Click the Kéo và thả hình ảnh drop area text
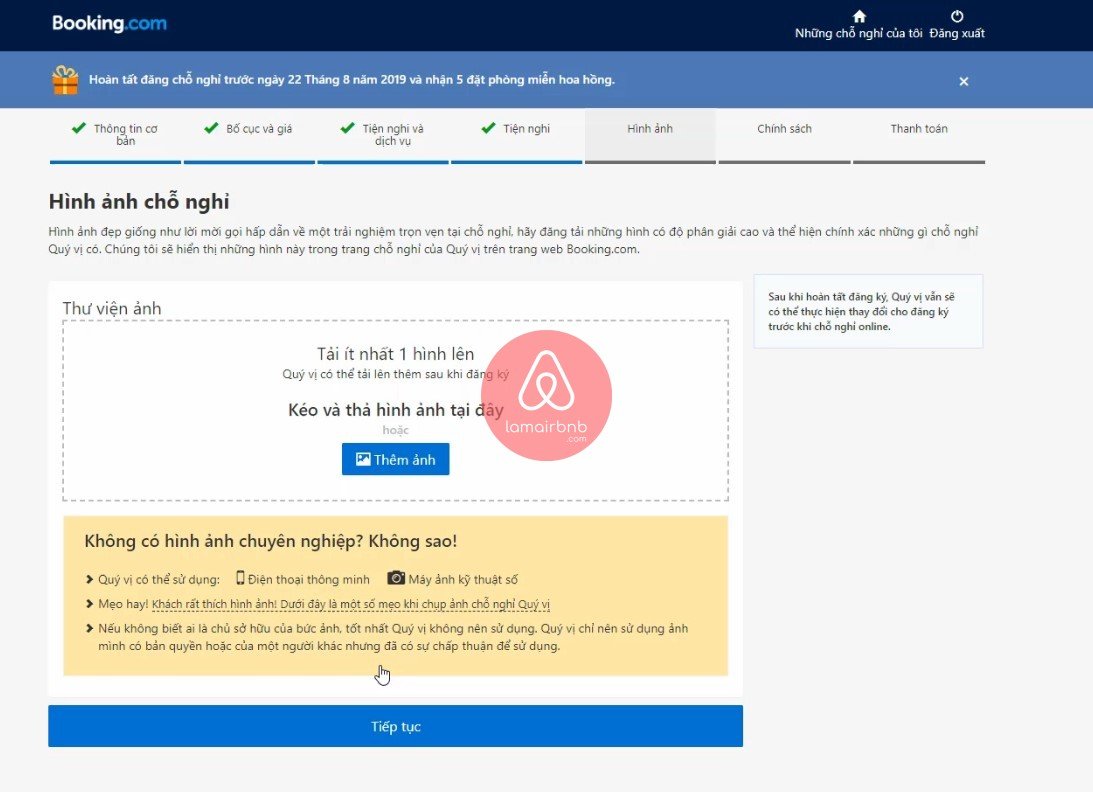Viewport: 1093px width, 792px height. pyautogui.click(x=395, y=410)
